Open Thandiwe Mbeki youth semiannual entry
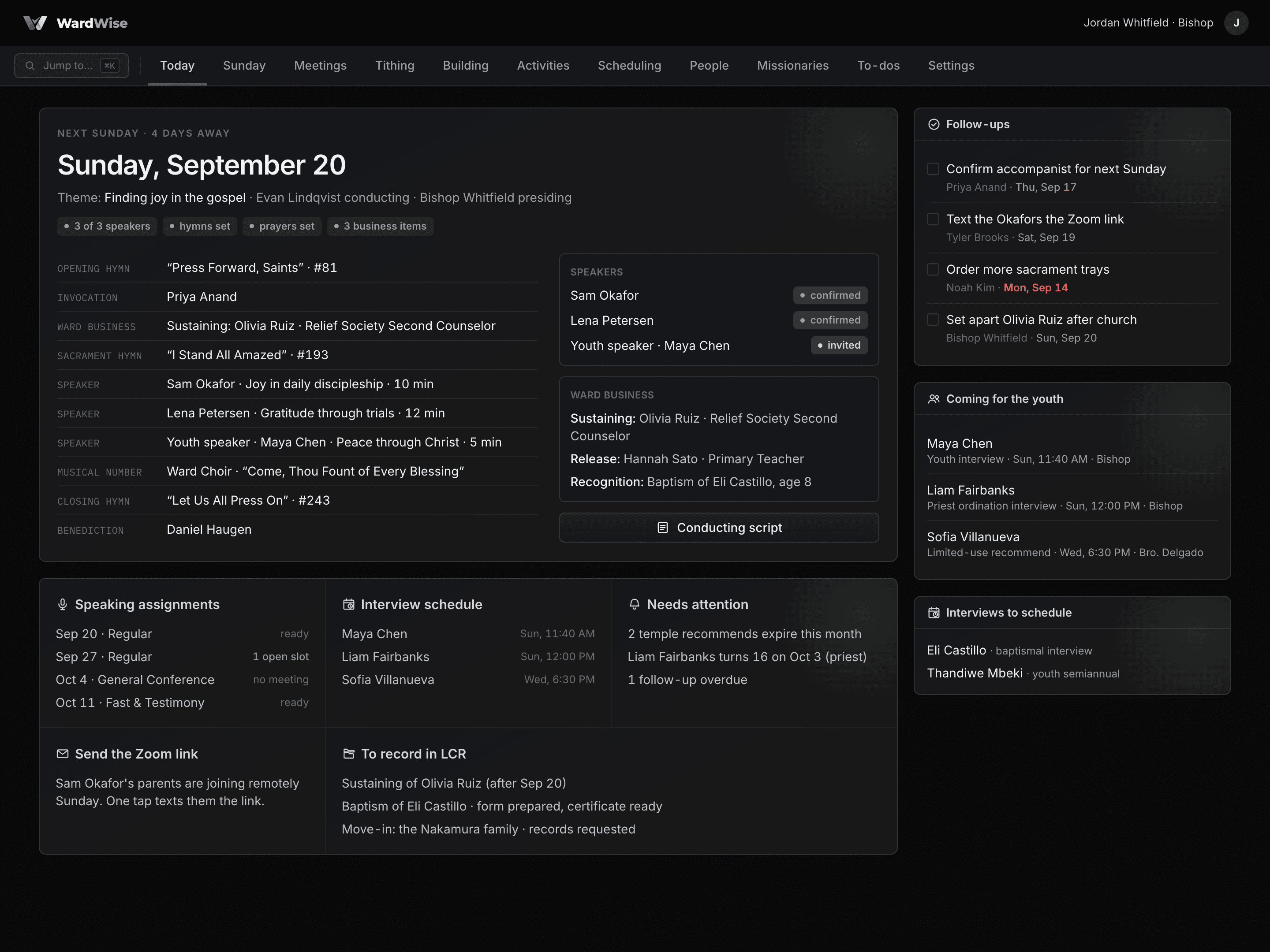This screenshot has height=952, width=1270. click(x=1023, y=673)
